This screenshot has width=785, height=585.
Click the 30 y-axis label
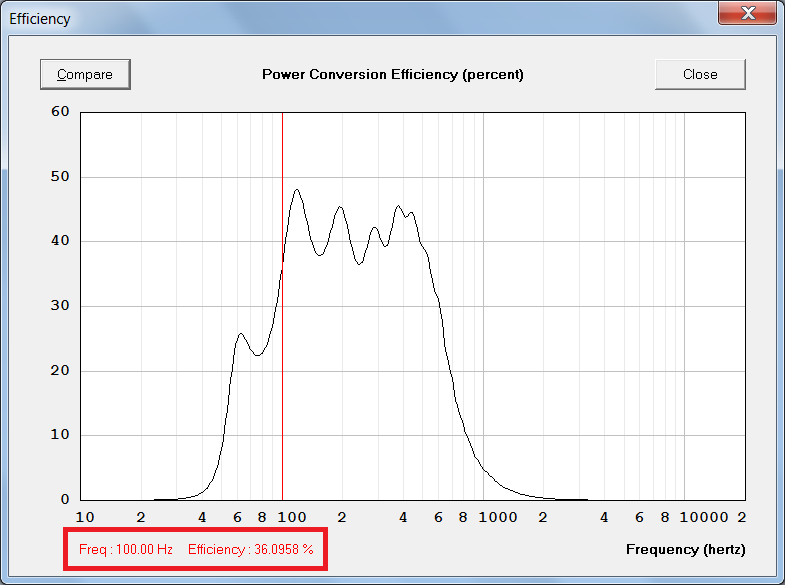(60, 305)
